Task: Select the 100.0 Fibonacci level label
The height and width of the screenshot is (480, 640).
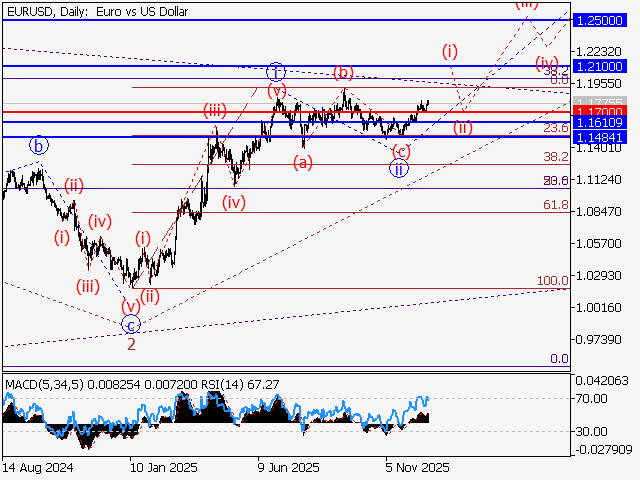Action: coord(553,281)
